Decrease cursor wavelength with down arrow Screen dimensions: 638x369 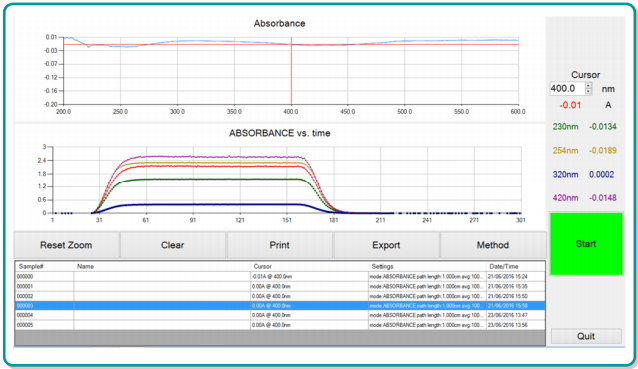(x=588, y=92)
